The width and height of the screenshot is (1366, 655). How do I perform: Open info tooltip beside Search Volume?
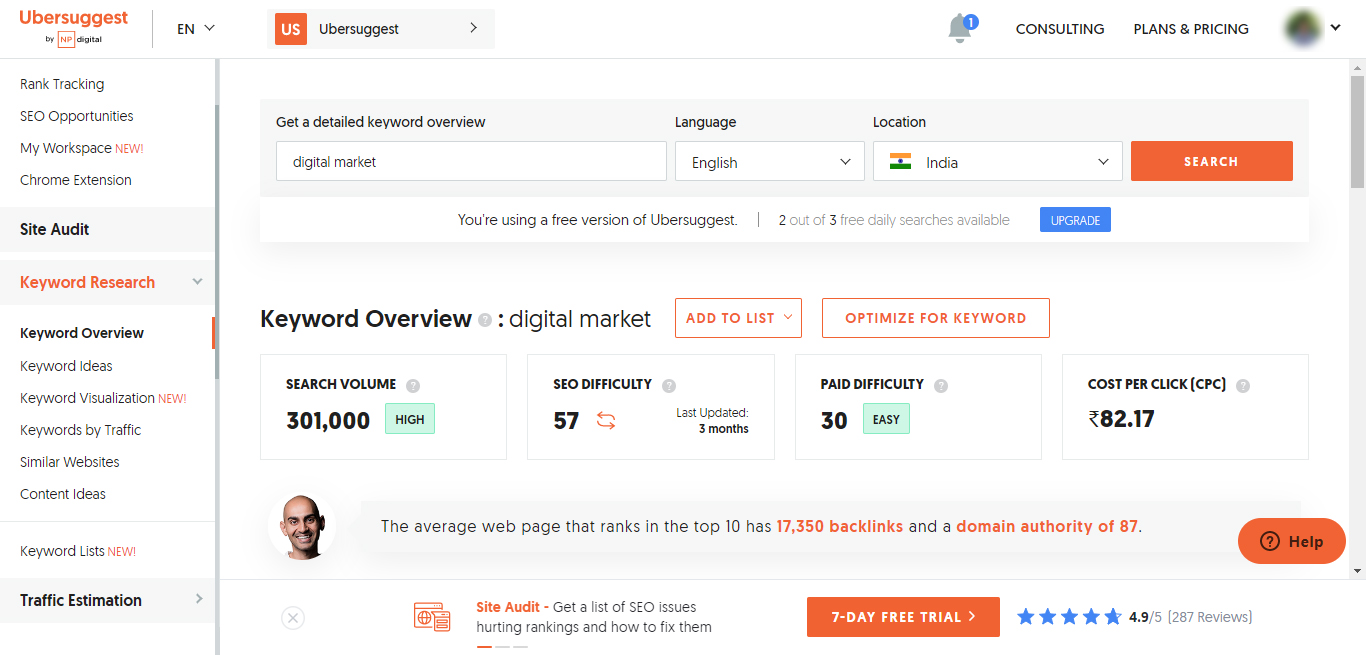(413, 385)
